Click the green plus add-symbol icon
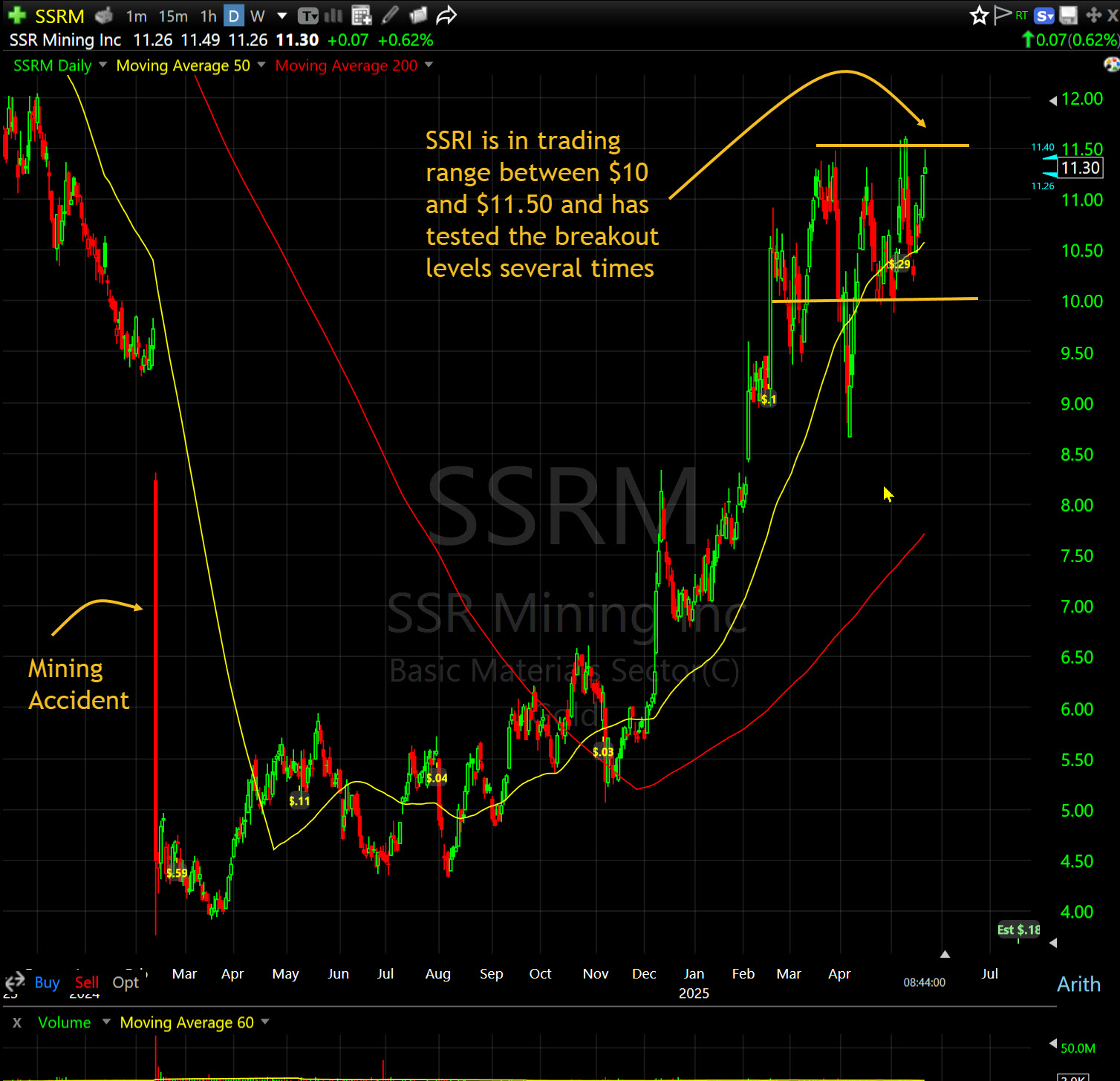Screen dimensions: 1120x1081 17,16
